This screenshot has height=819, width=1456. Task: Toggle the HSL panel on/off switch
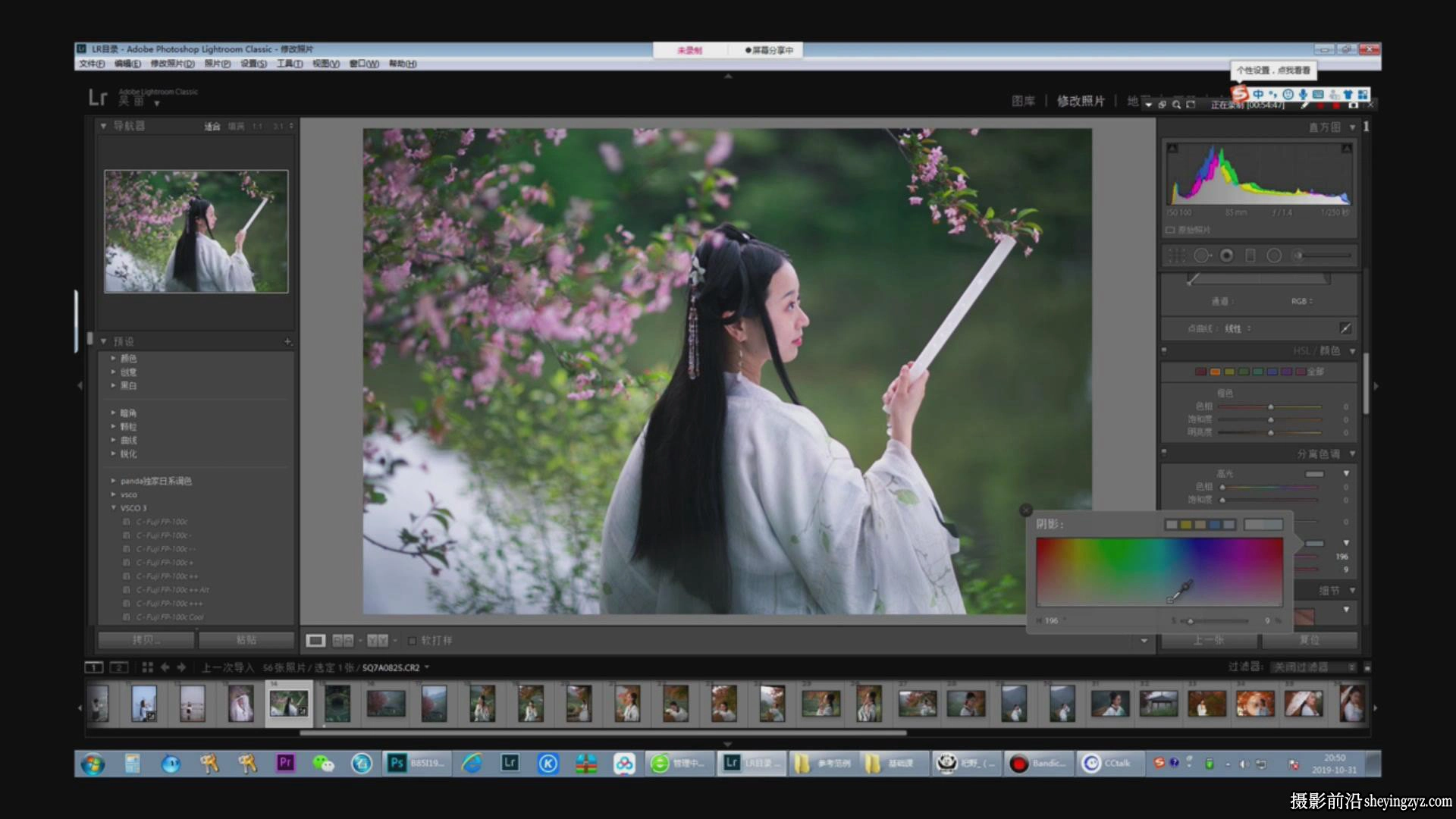1164,351
